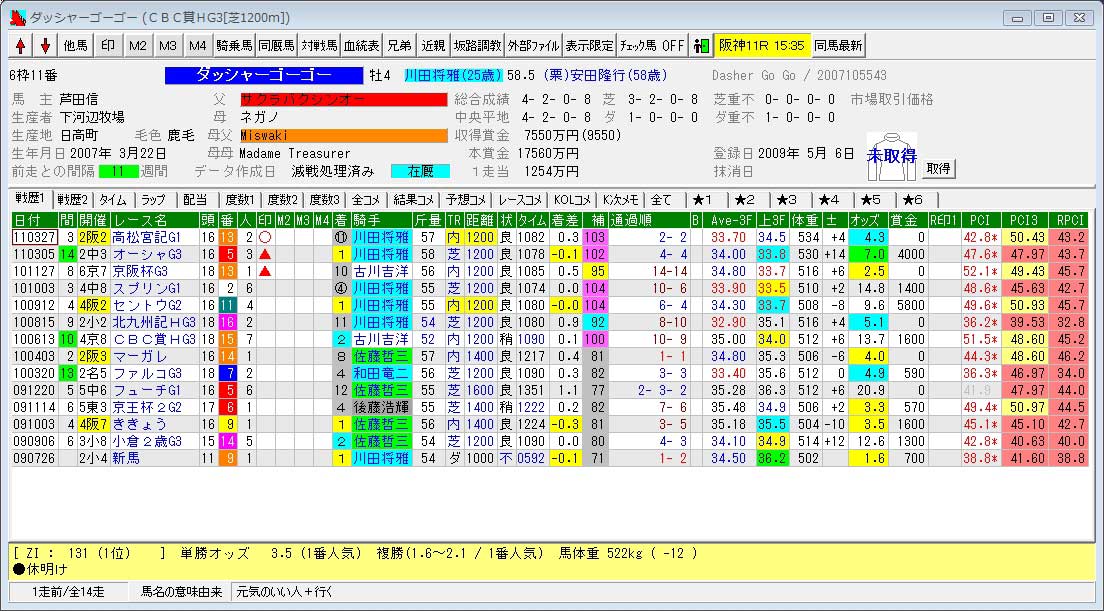Open the ★6 star tab
1104x611 pixels.
(913, 199)
